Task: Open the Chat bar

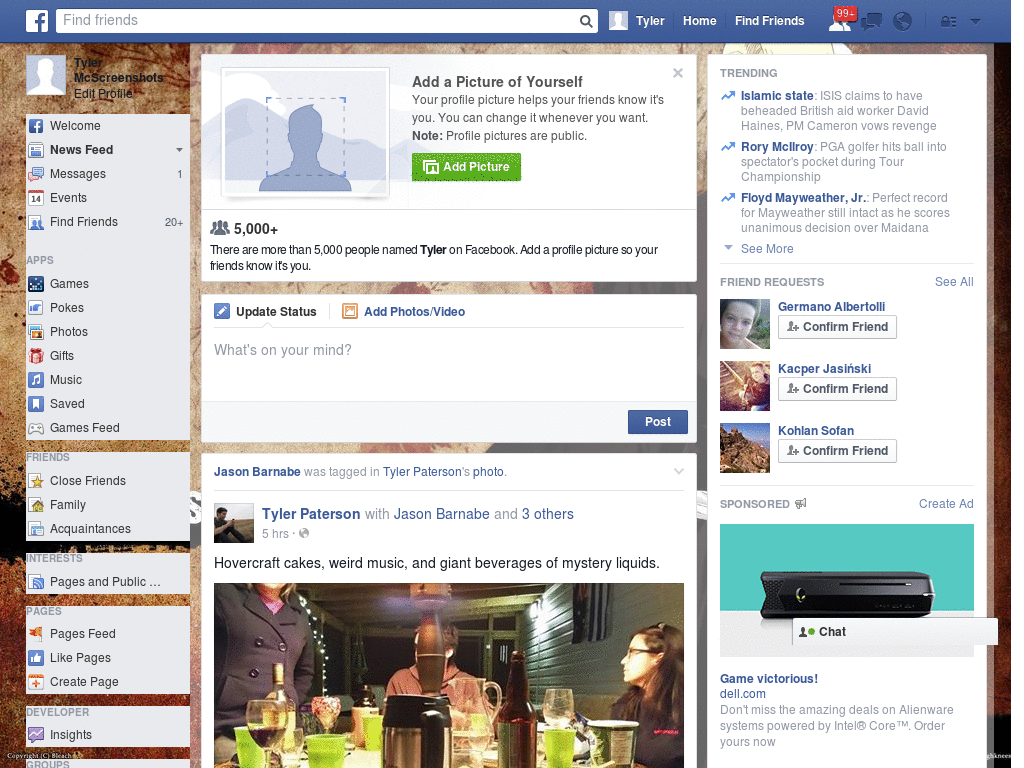Action: 895,632
